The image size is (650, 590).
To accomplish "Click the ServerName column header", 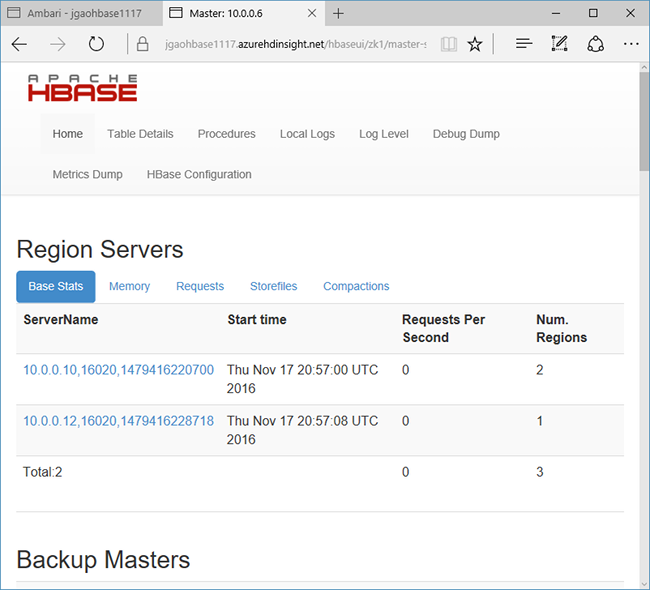I will coord(61,320).
